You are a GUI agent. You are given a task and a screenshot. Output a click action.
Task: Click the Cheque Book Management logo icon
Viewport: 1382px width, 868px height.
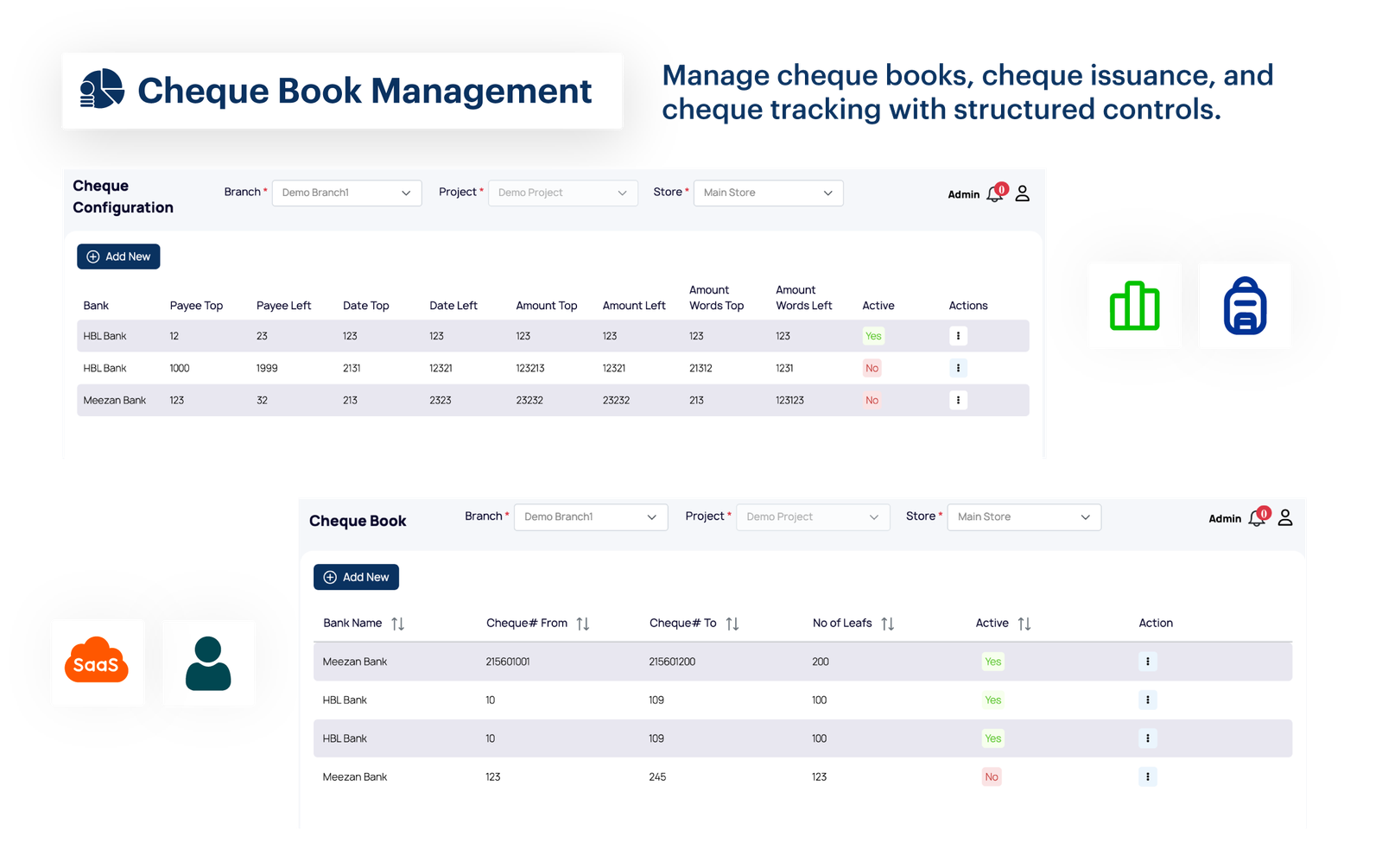point(101,90)
